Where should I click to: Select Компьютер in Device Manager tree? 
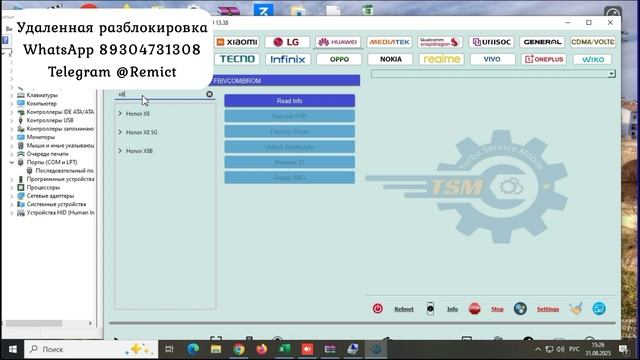point(41,103)
